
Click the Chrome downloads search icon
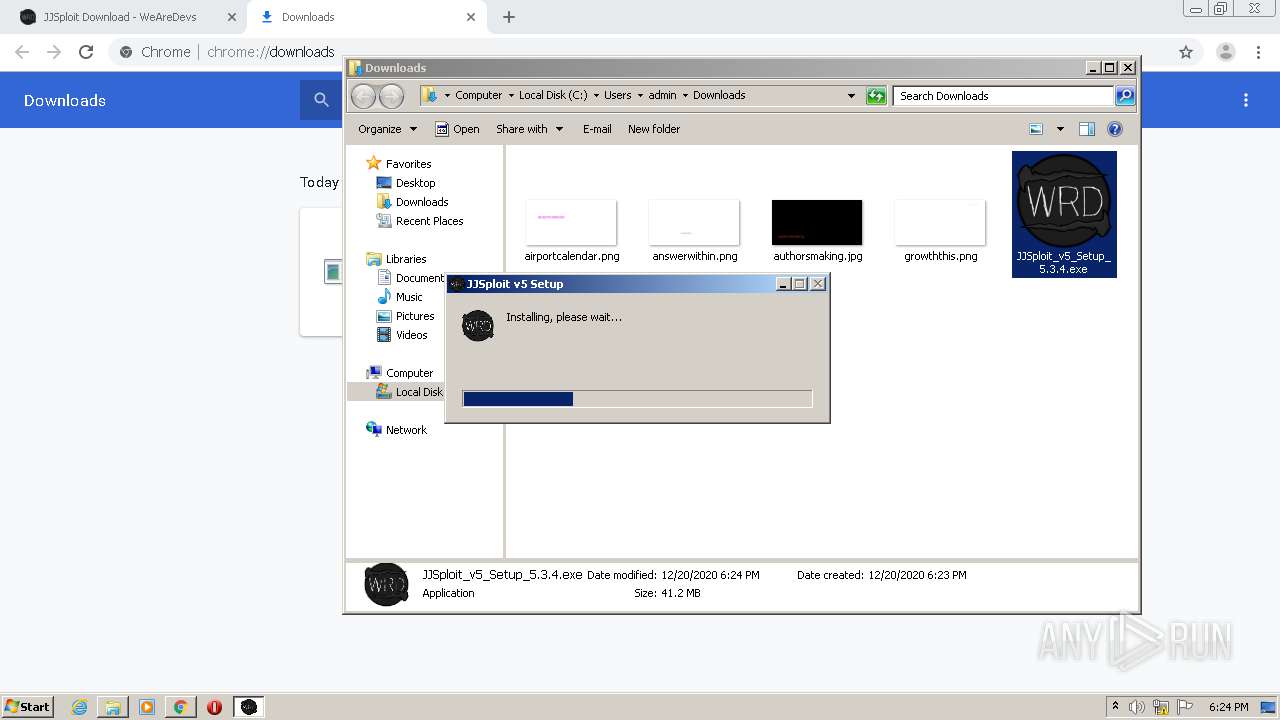click(321, 100)
